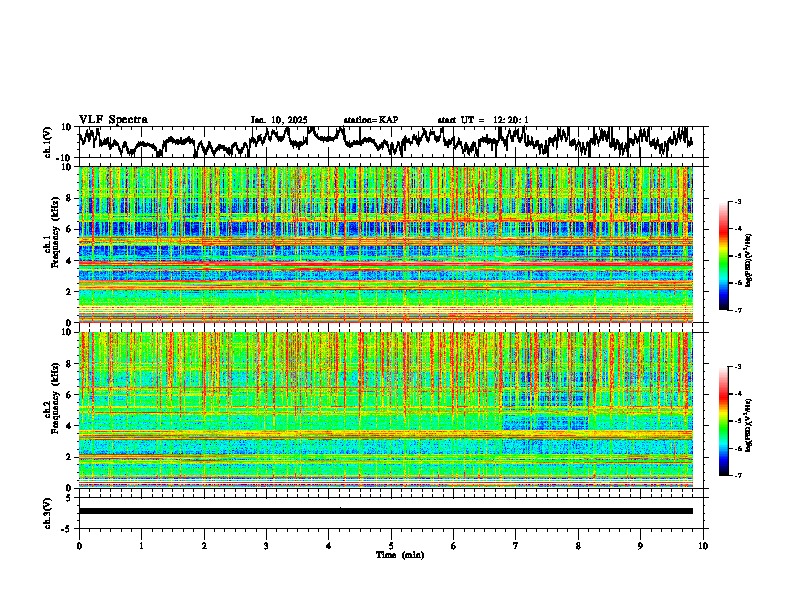Click the ch.2 colorbar log(PSD) label
The image size is (792, 612).
[x=748, y=425]
